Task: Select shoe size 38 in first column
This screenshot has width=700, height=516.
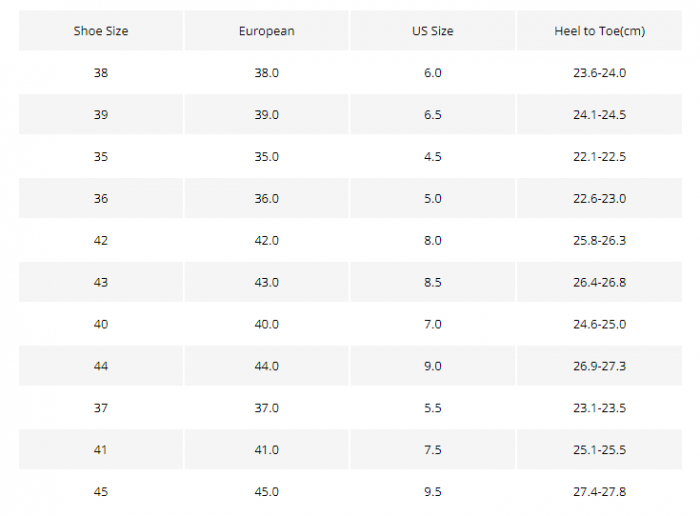Action: click(101, 73)
